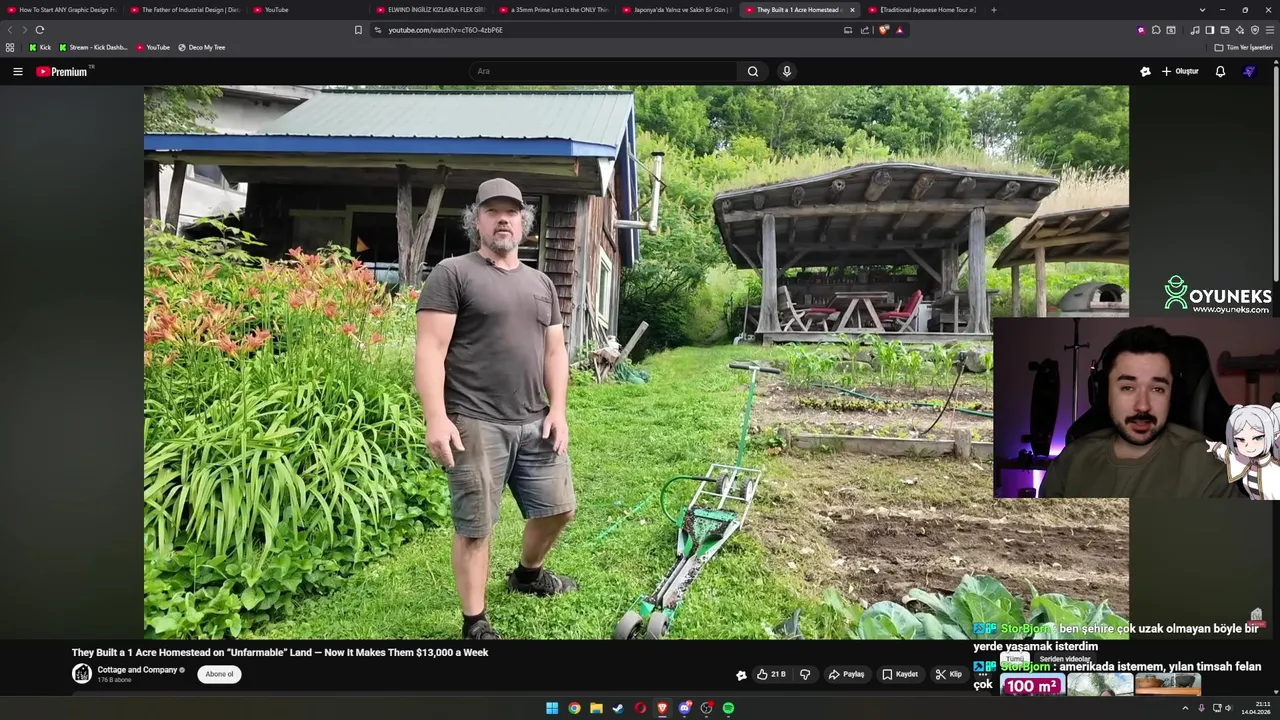Click the page vertical scrollbar
Screen dimensions: 1280x720
1276,173
